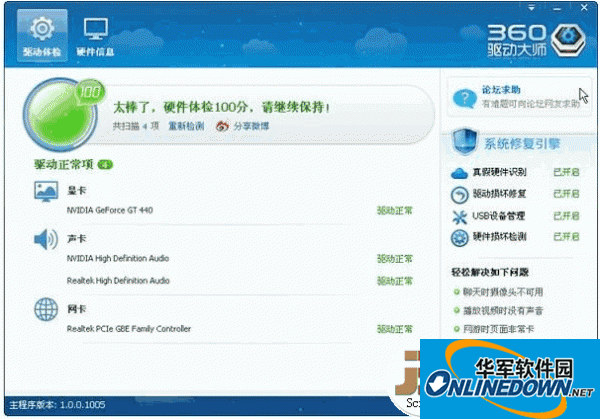The height and width of the screenshot is (419, 600).
Task: Click the 驱动正常项 count badge
Action: [x=105, y=165]
